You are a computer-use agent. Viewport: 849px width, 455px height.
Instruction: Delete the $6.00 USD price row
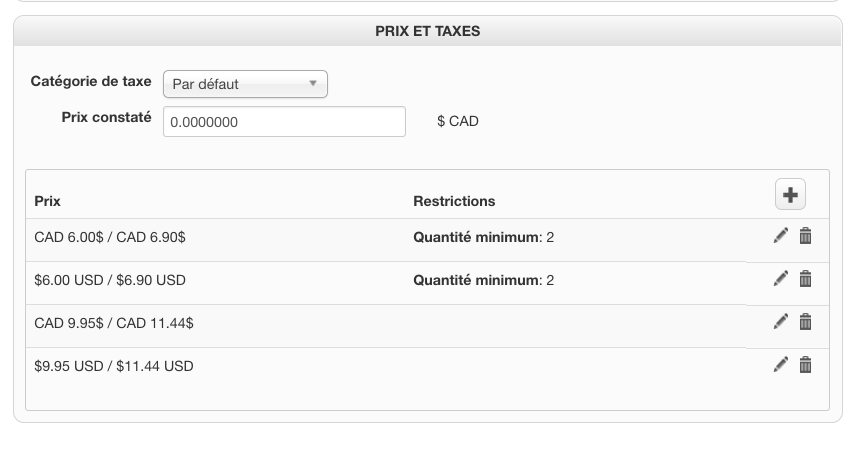(805, 279)
